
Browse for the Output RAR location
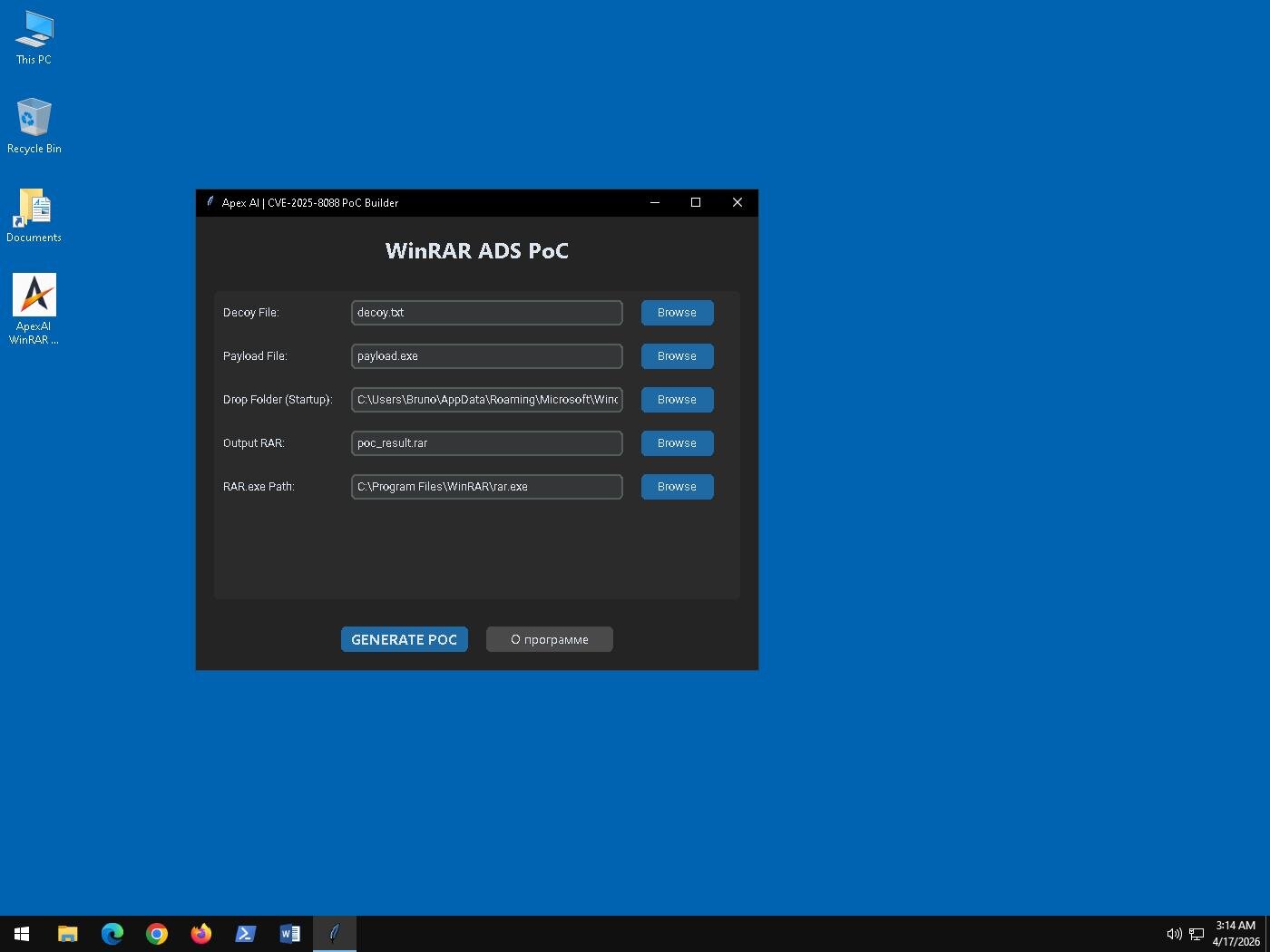[x=678, y=443]
